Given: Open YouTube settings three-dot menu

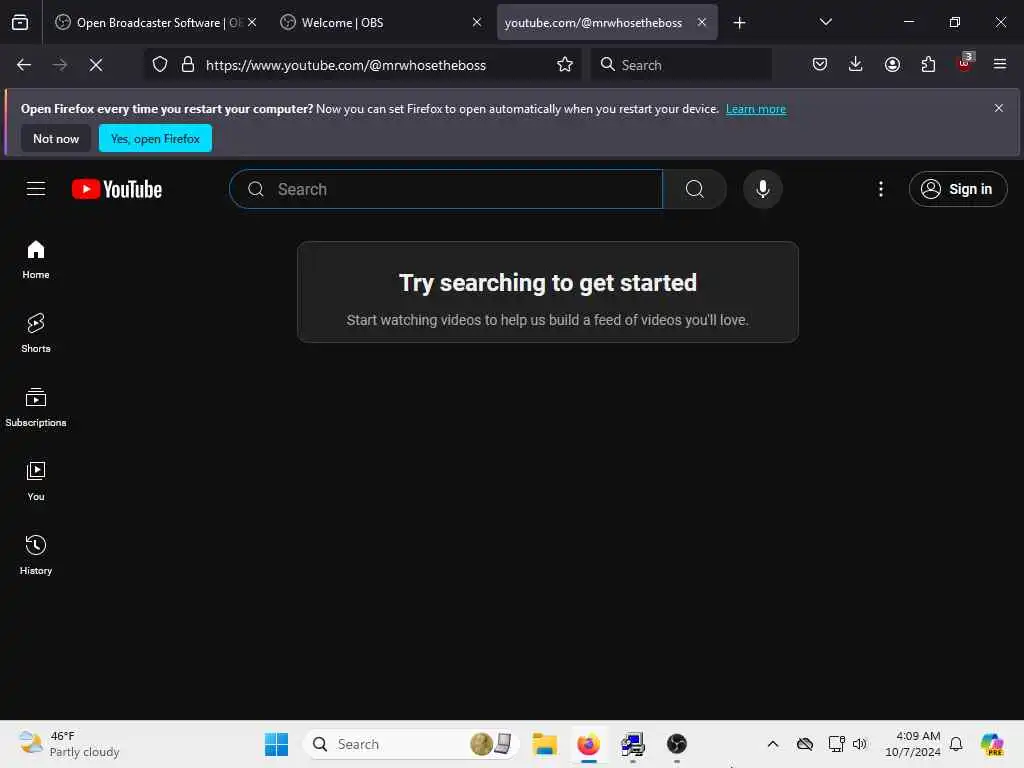Looking at the screenshot, I should [881, 189].
